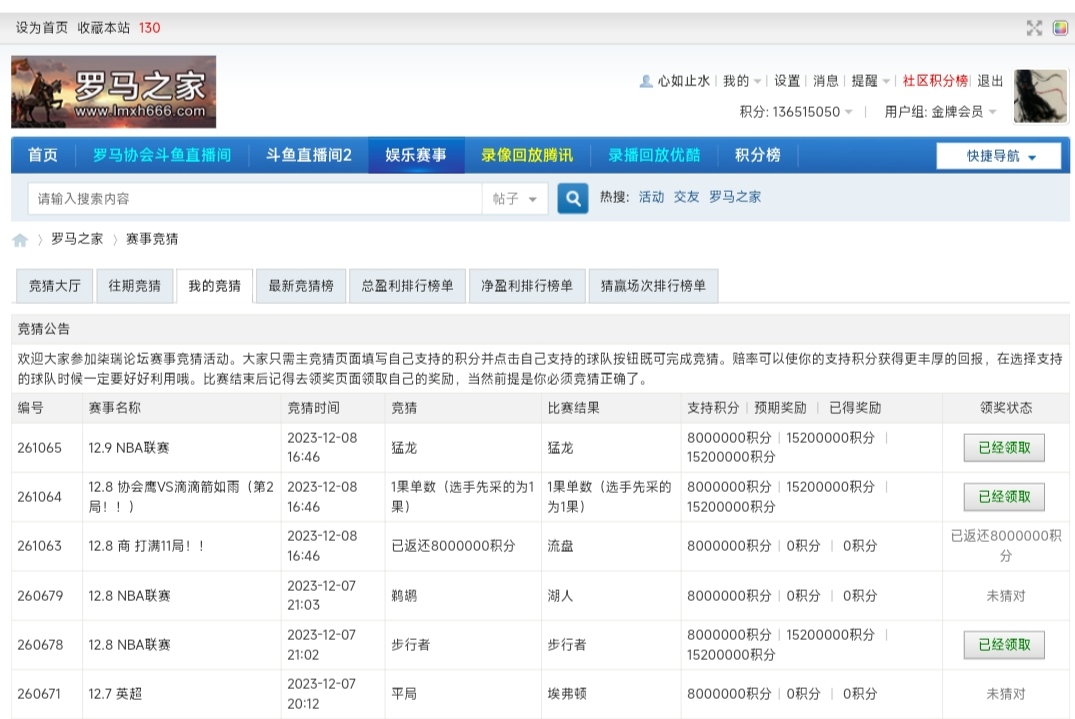Switch to the 竞猜大厅 tab

55,285
